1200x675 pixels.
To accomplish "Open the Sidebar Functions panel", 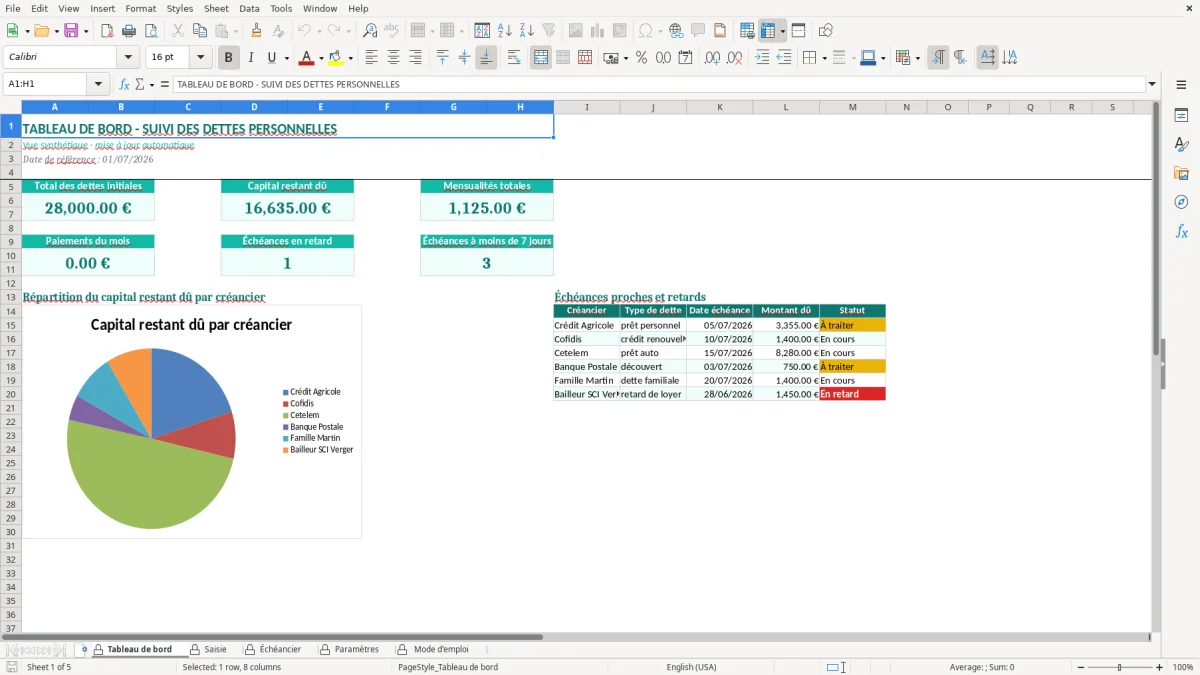I will click(1181, 231).
